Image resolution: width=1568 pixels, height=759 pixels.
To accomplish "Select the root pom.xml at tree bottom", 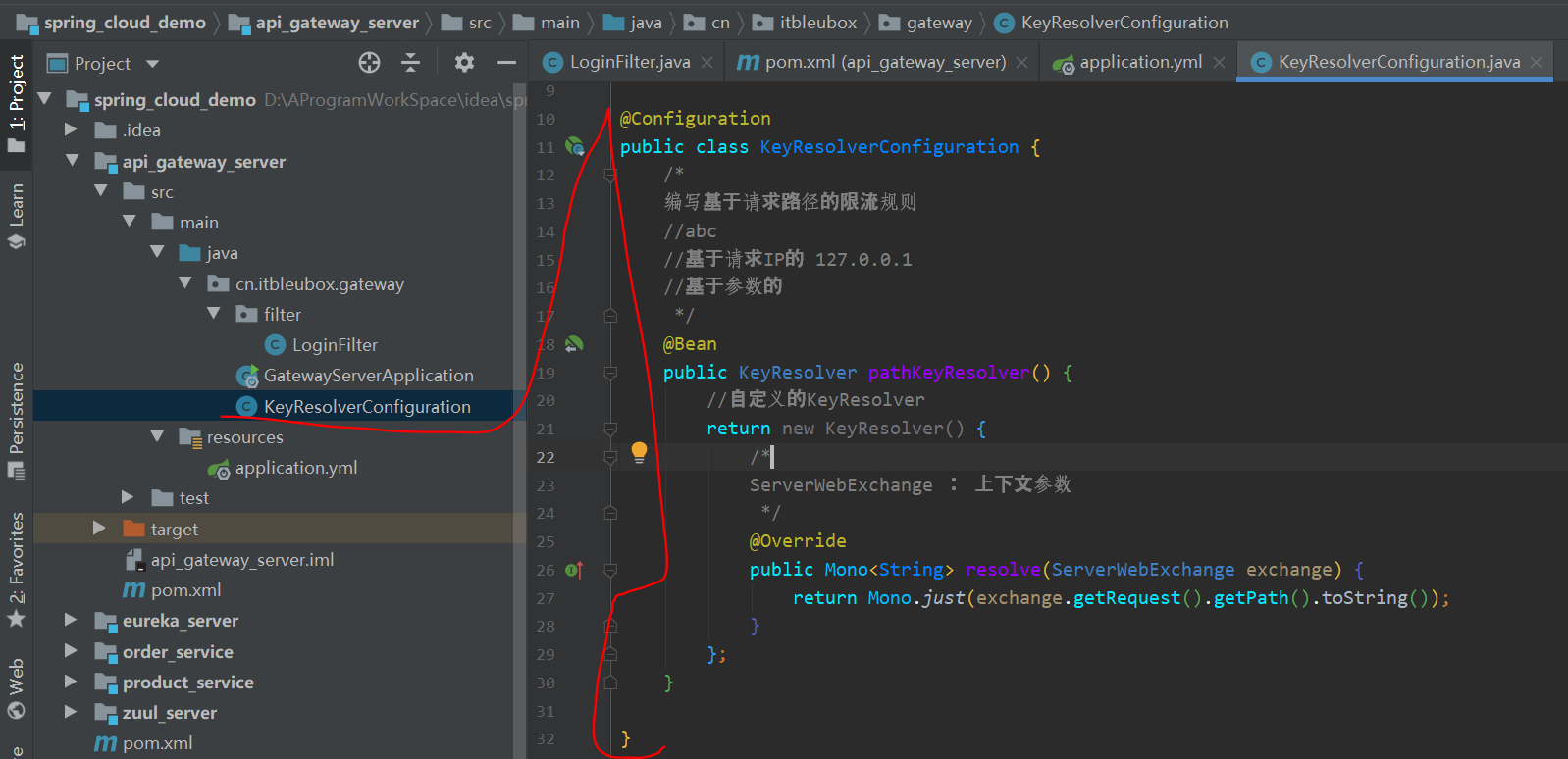I will click(x=143, y=743).
